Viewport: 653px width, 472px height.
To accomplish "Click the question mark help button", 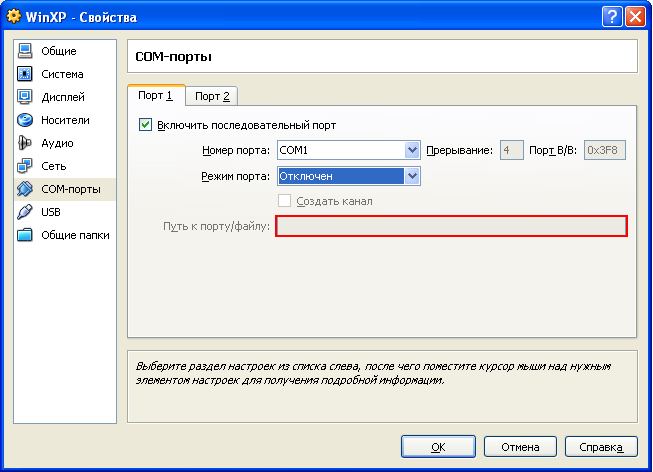I will click(x=612, y=17).
